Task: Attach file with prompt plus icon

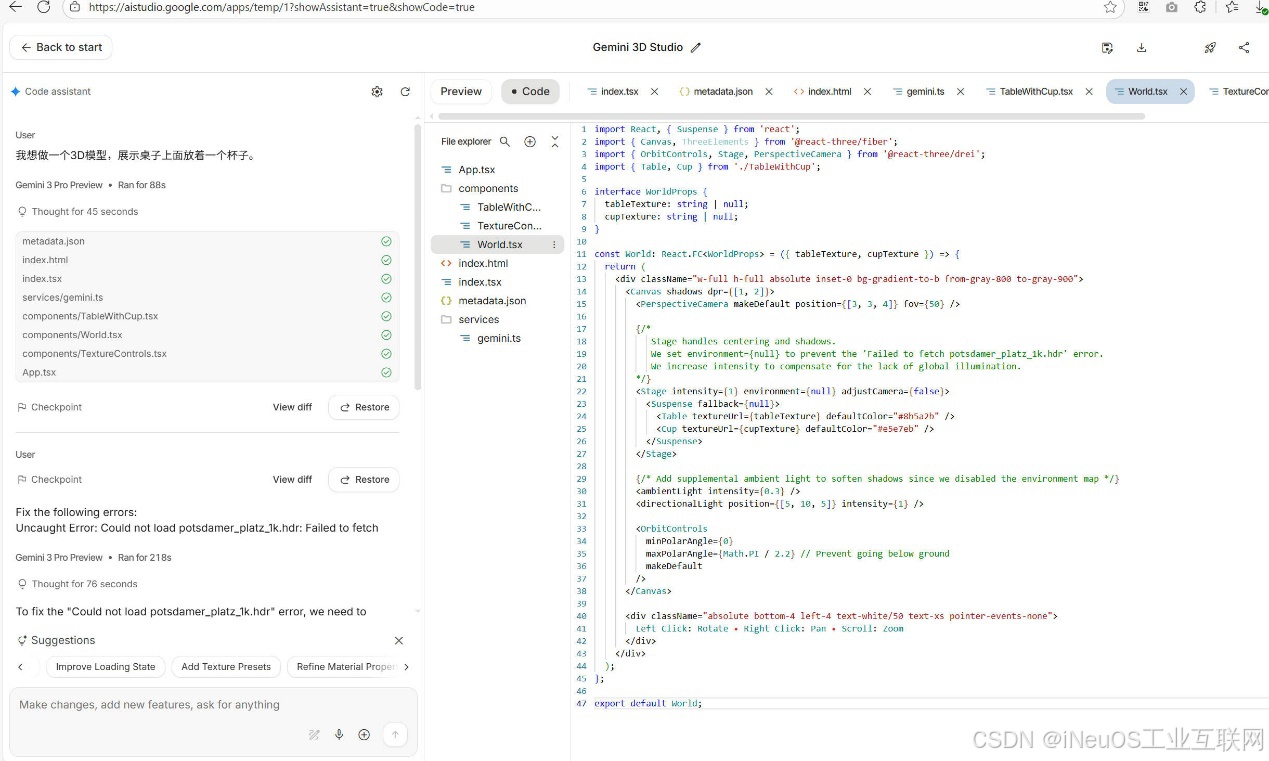Action: pos(364,735)
